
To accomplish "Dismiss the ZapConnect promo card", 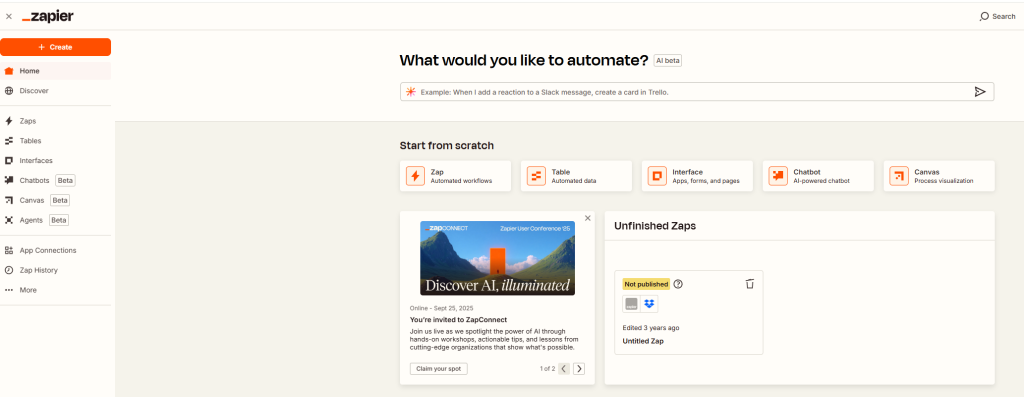I will pyautogui.click(x=588, y=218).
